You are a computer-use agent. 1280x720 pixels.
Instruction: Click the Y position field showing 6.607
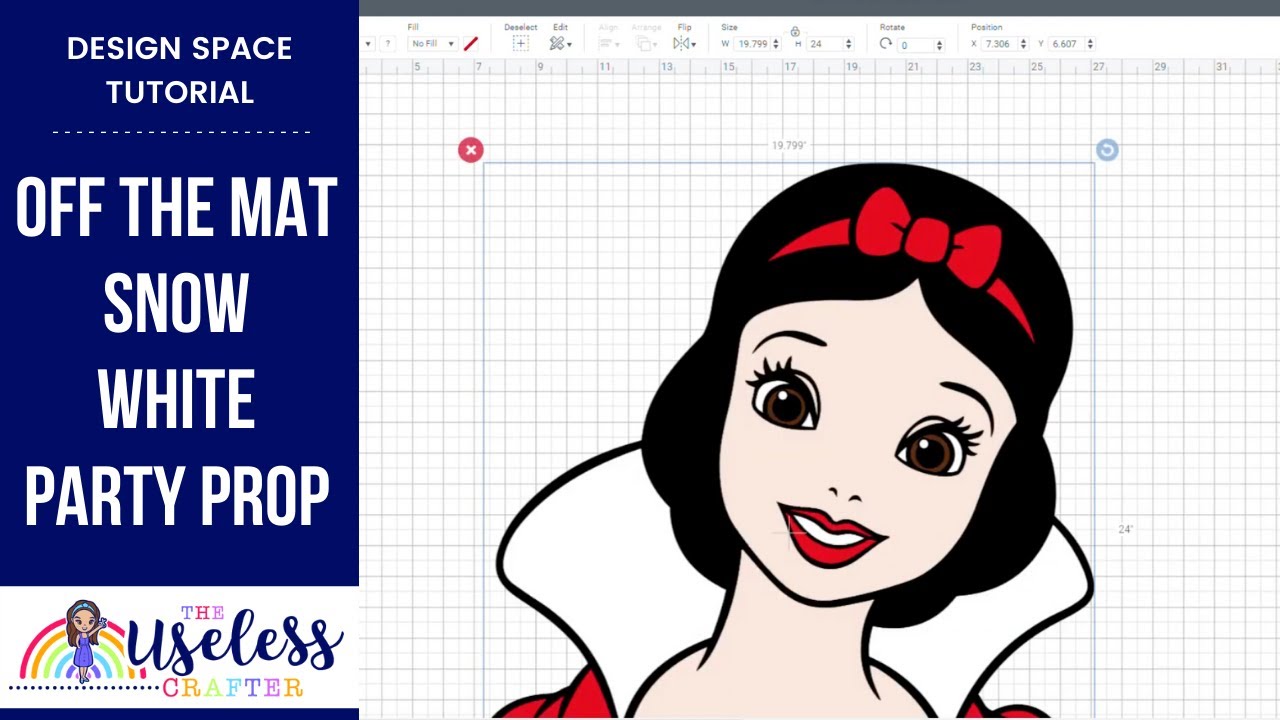[x=1067, y=44]
